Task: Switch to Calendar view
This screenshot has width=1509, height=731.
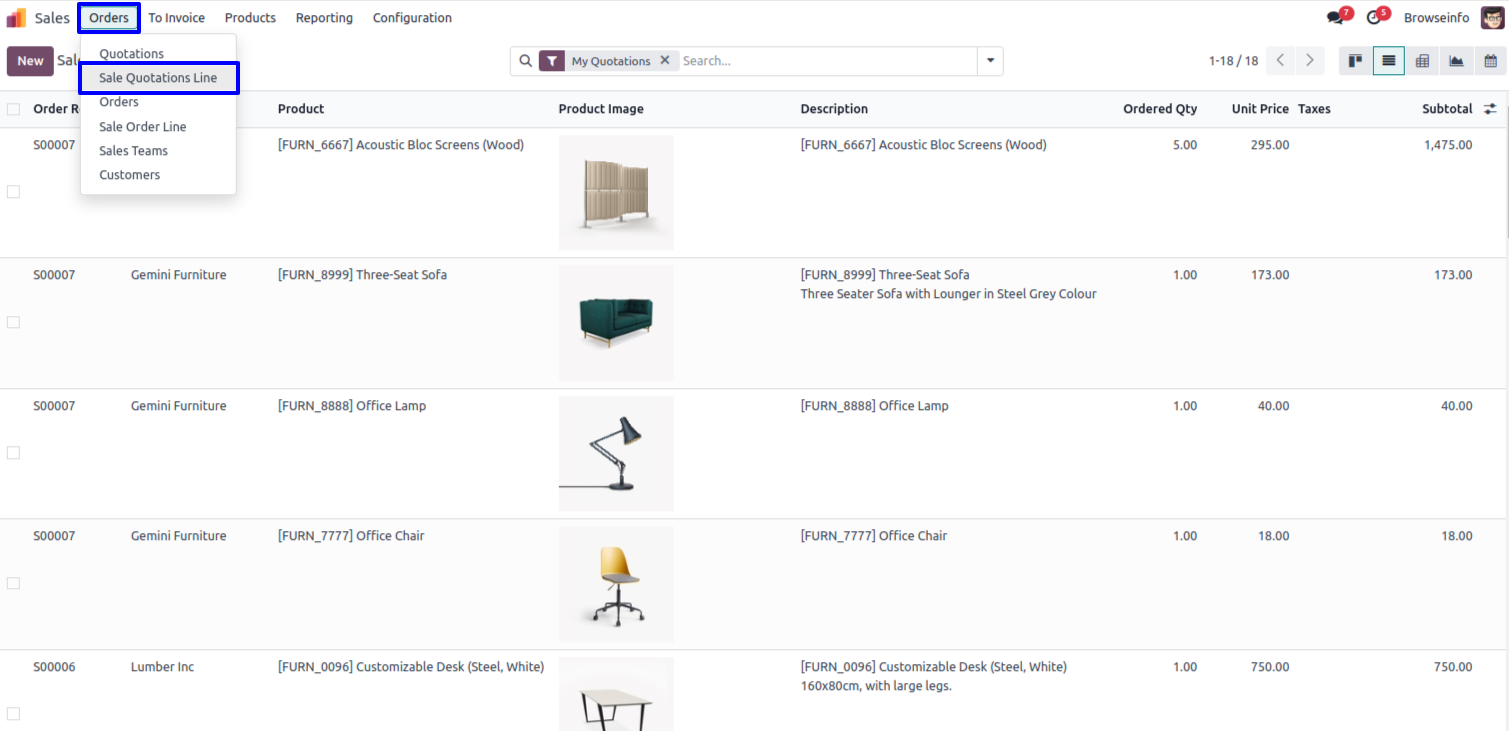Action: coord(1490,61)
